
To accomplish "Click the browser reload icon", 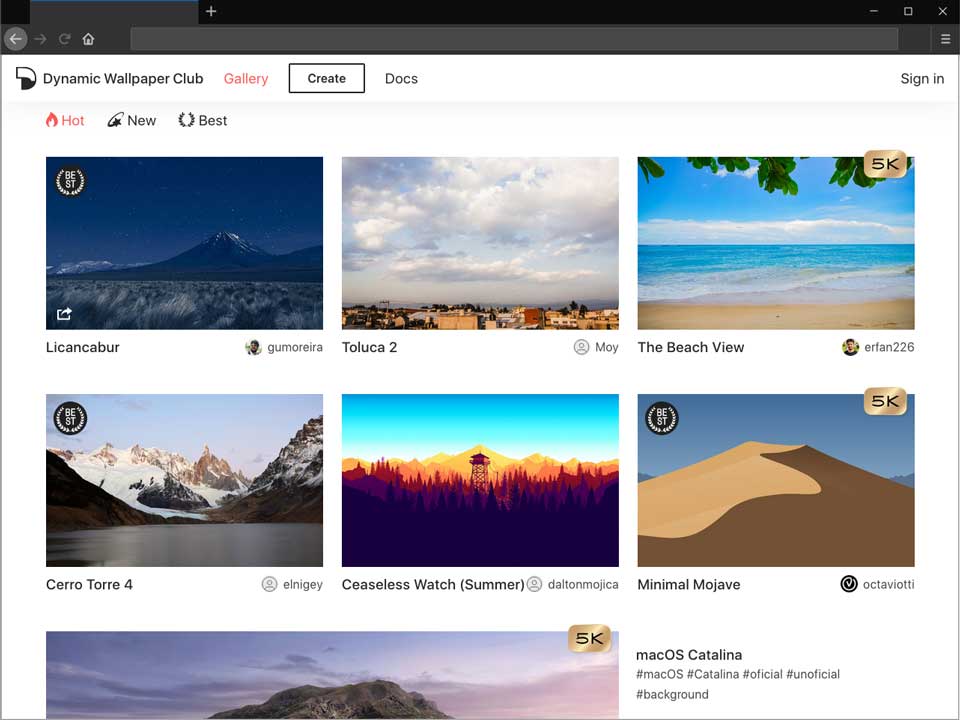I will (63, 39).
